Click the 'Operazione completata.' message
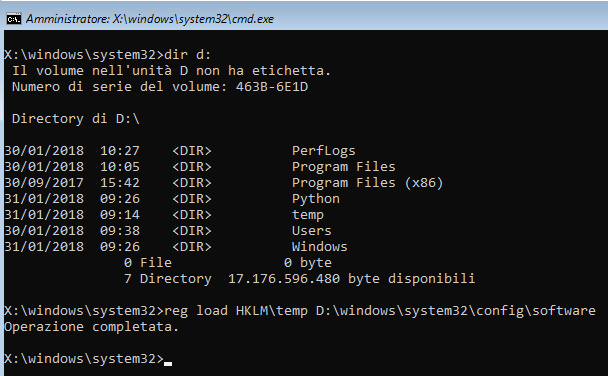Image resolution: width=608 pixels, height=376 pixels. (x=92, y=327)
